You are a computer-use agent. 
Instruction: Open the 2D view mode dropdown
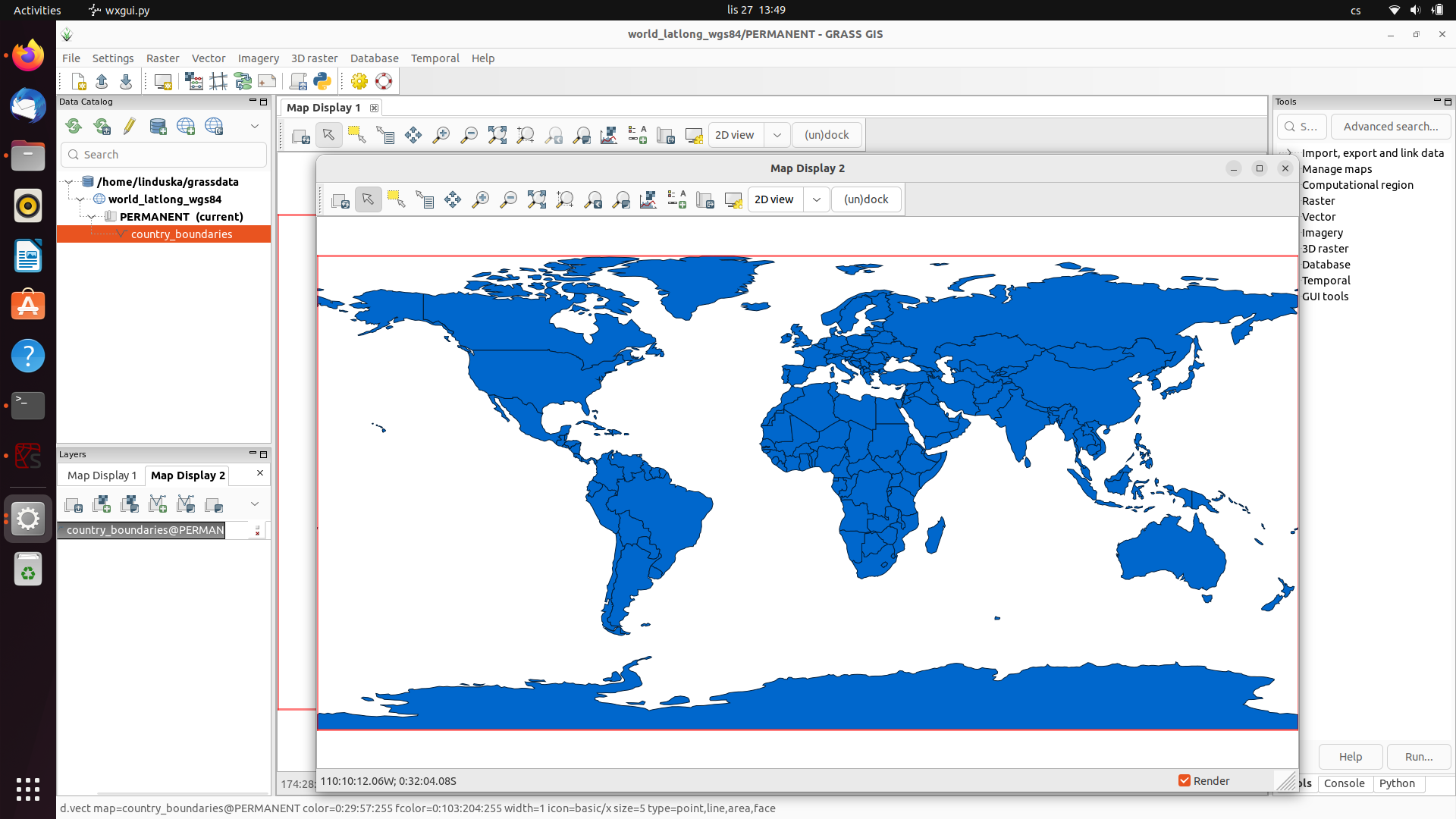[817, 199]
